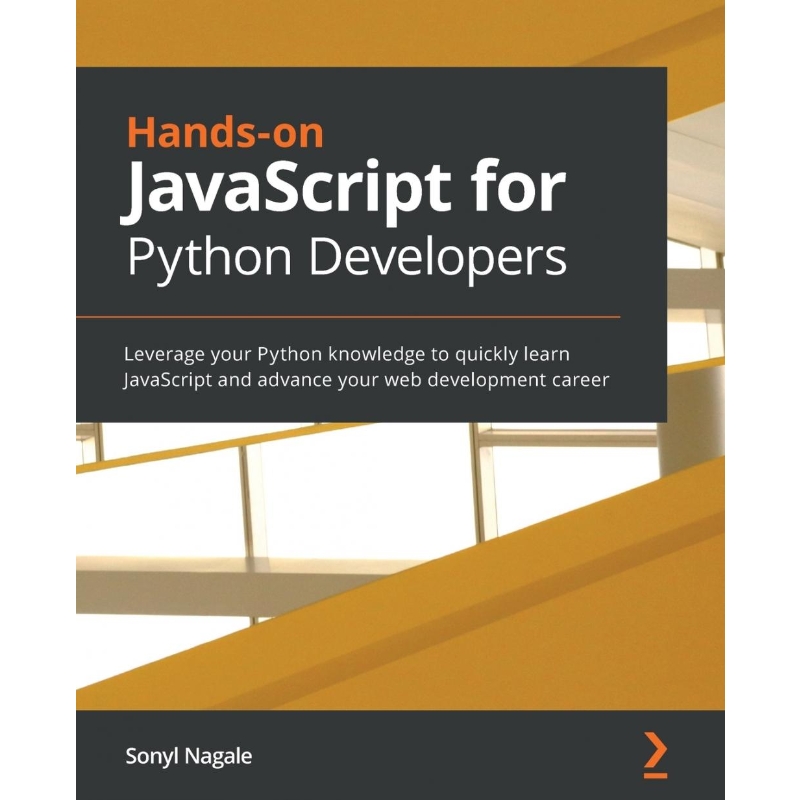The image size is (800, 800).
Task: Click subtitle line 'JavaScript and advance your web'
Action: 366,380
